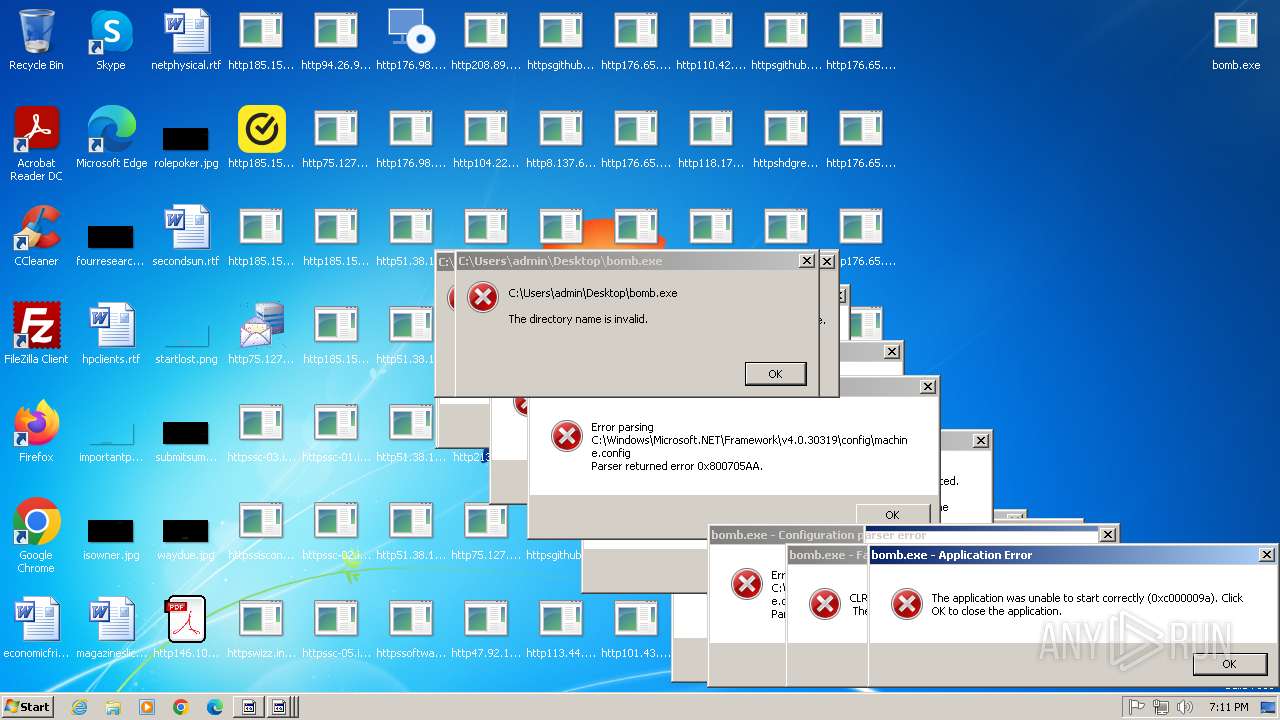Select the rolepoker.jpg image file

point(186,138)
